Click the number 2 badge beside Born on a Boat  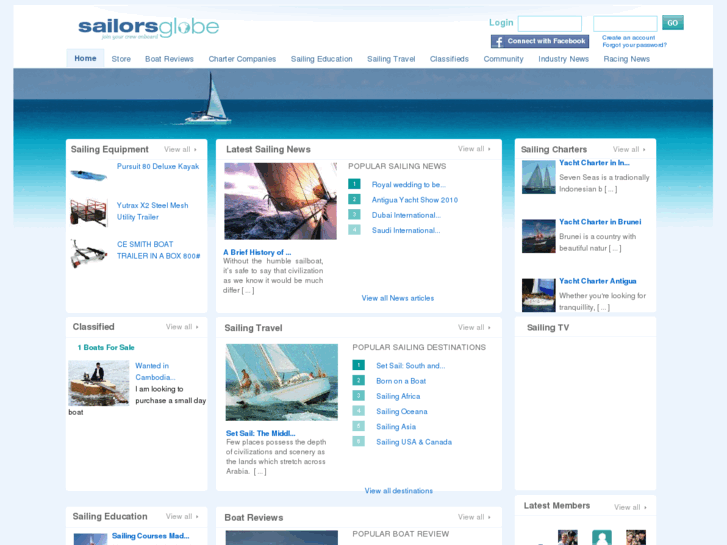point(358,380)
